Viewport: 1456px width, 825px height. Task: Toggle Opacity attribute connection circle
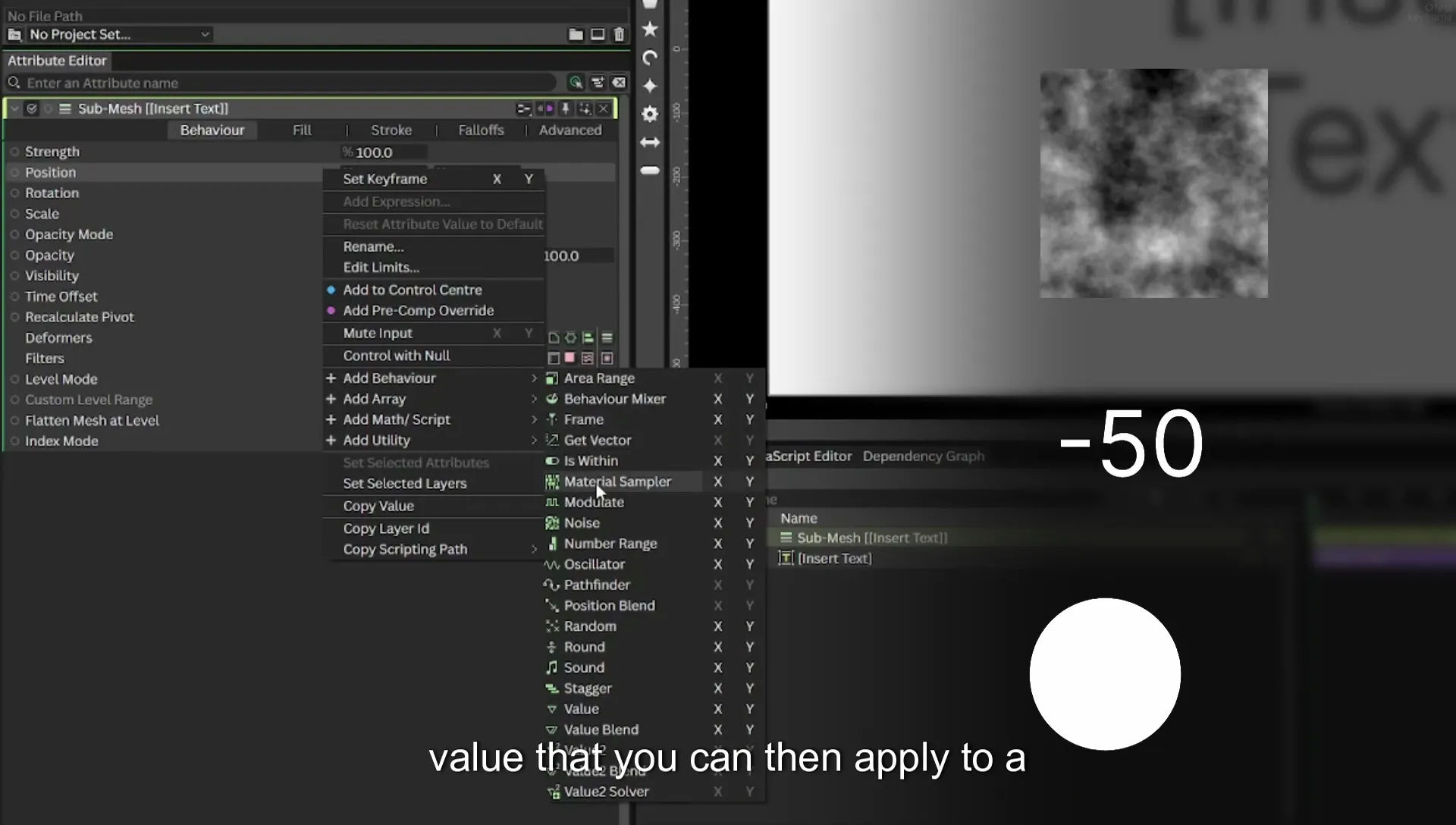[x=14, y=256]
